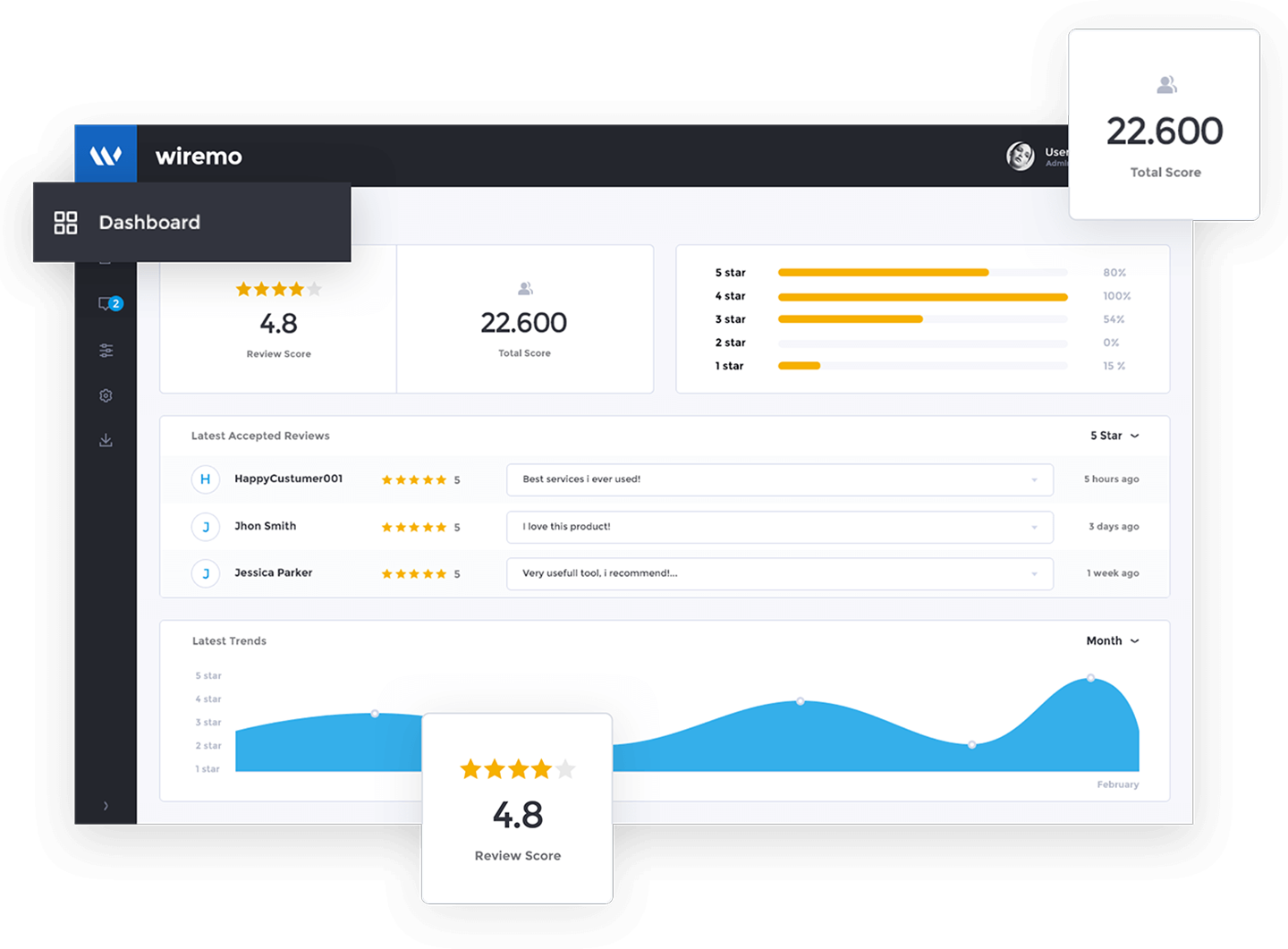Click the '5 hours ago' timestamp

pyautogui.click(x=1112, y=479)
